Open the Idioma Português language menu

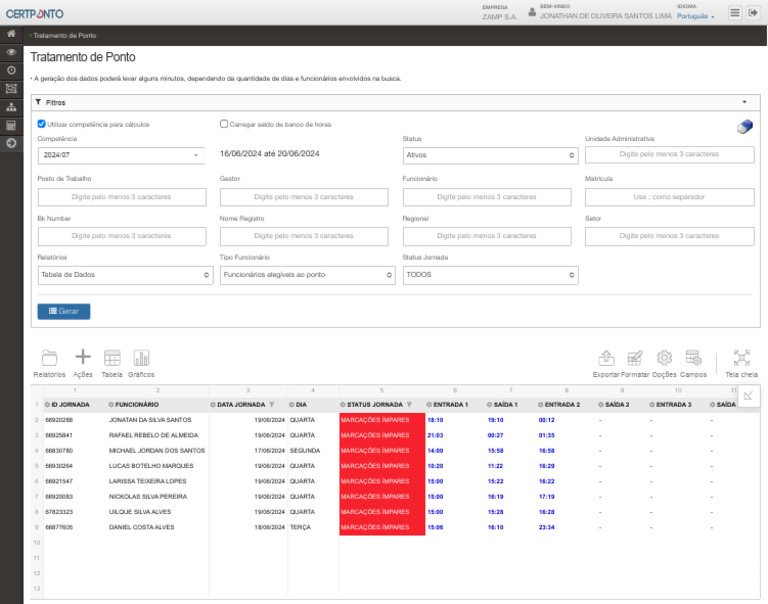tap(695, 17)
